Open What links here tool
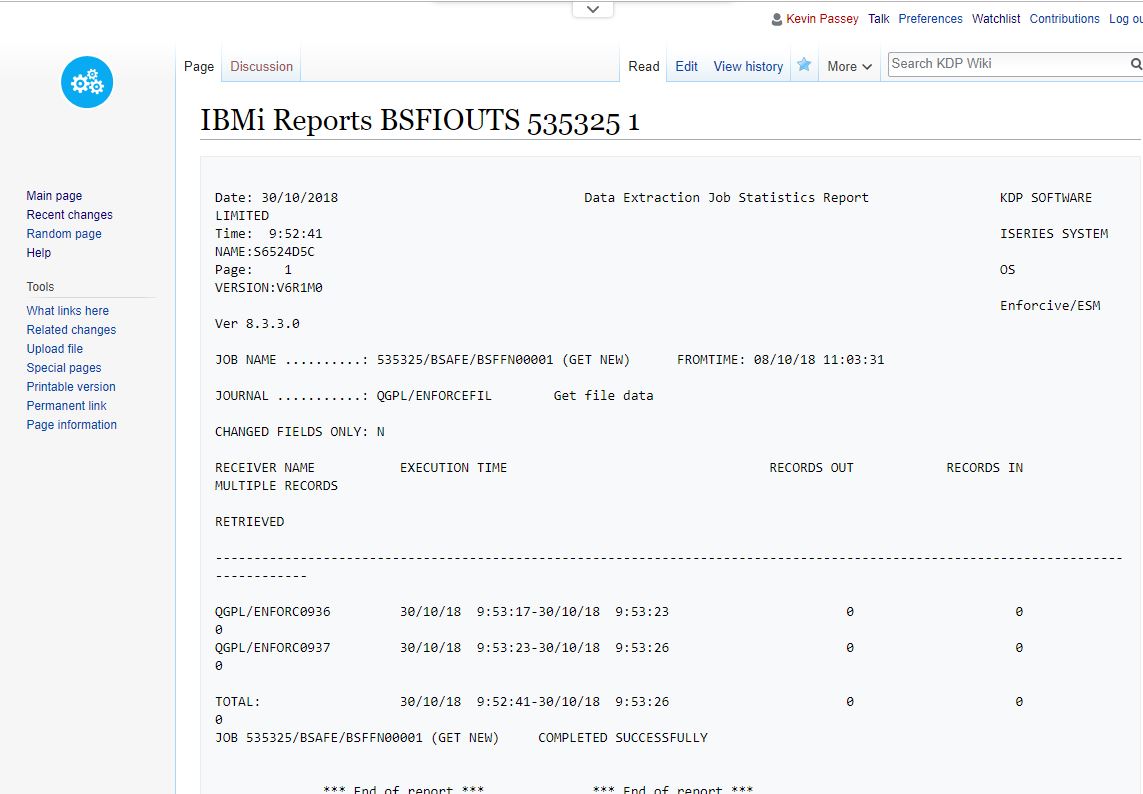1143x794 pixels. (67, 311)
